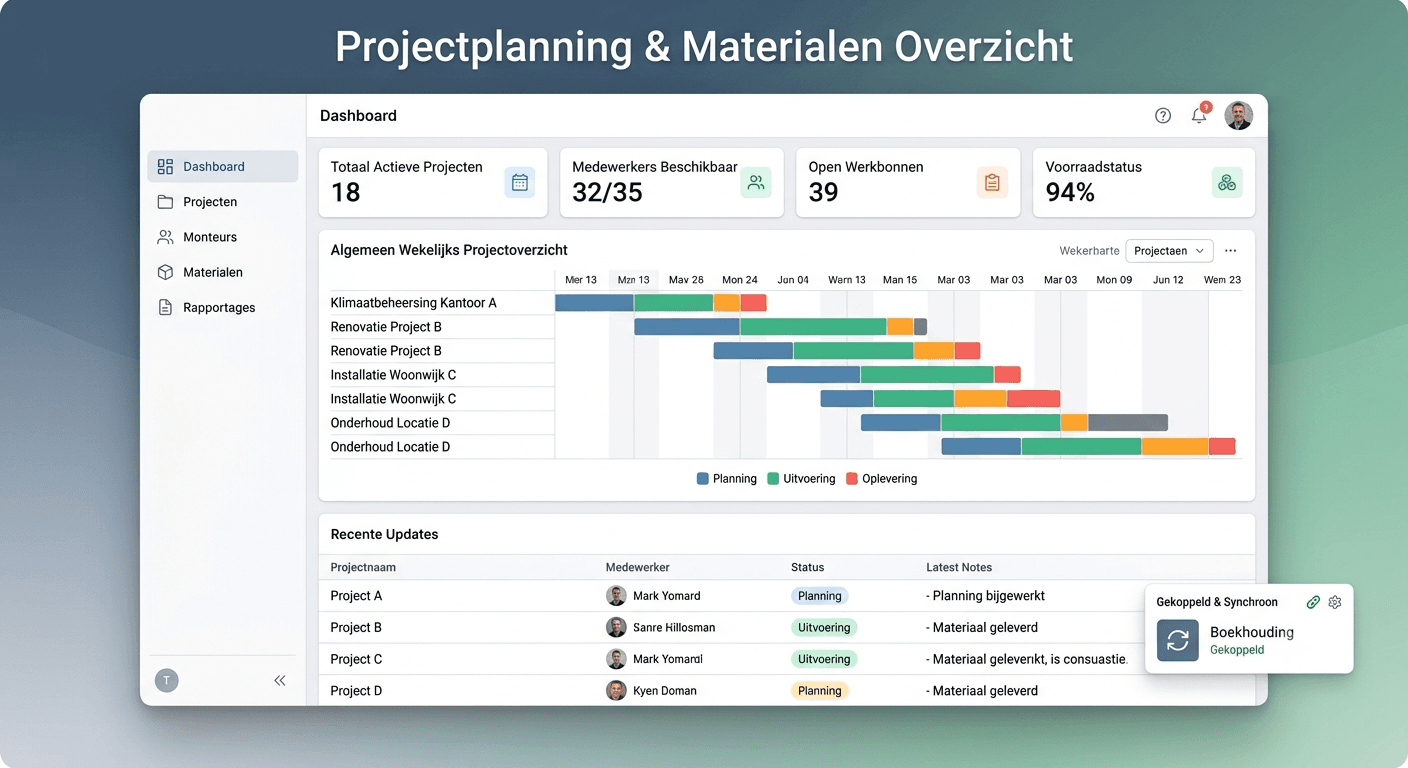
Task: Open the notifications bell
Action: click(x=1199, y=115)
